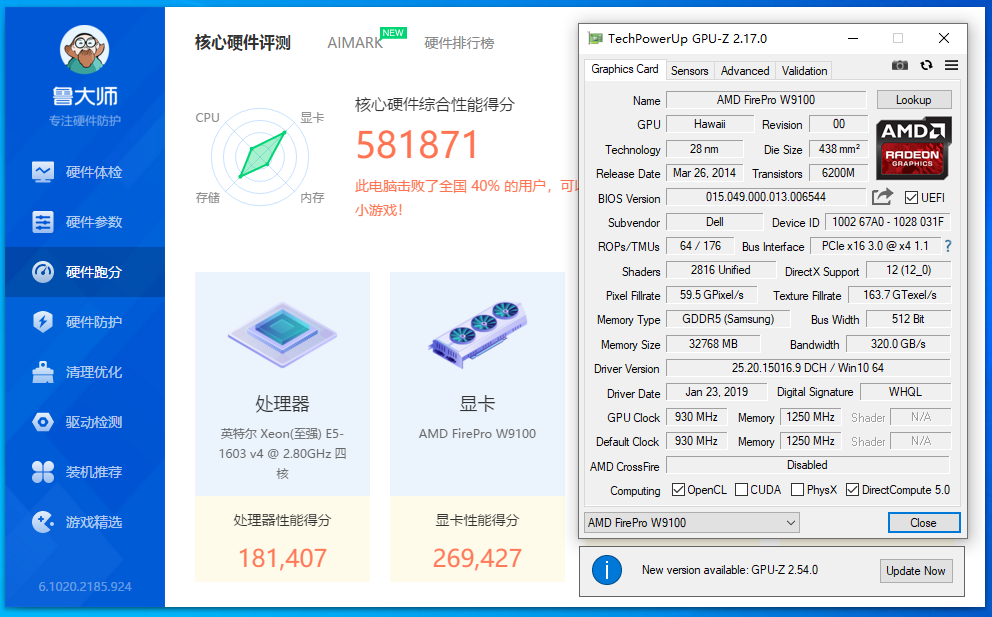The width and height of the screenshot is (992, 617).
Task: Toggle the CUDA checkbox
Action: pyautogui.click(x=741, y=490)
